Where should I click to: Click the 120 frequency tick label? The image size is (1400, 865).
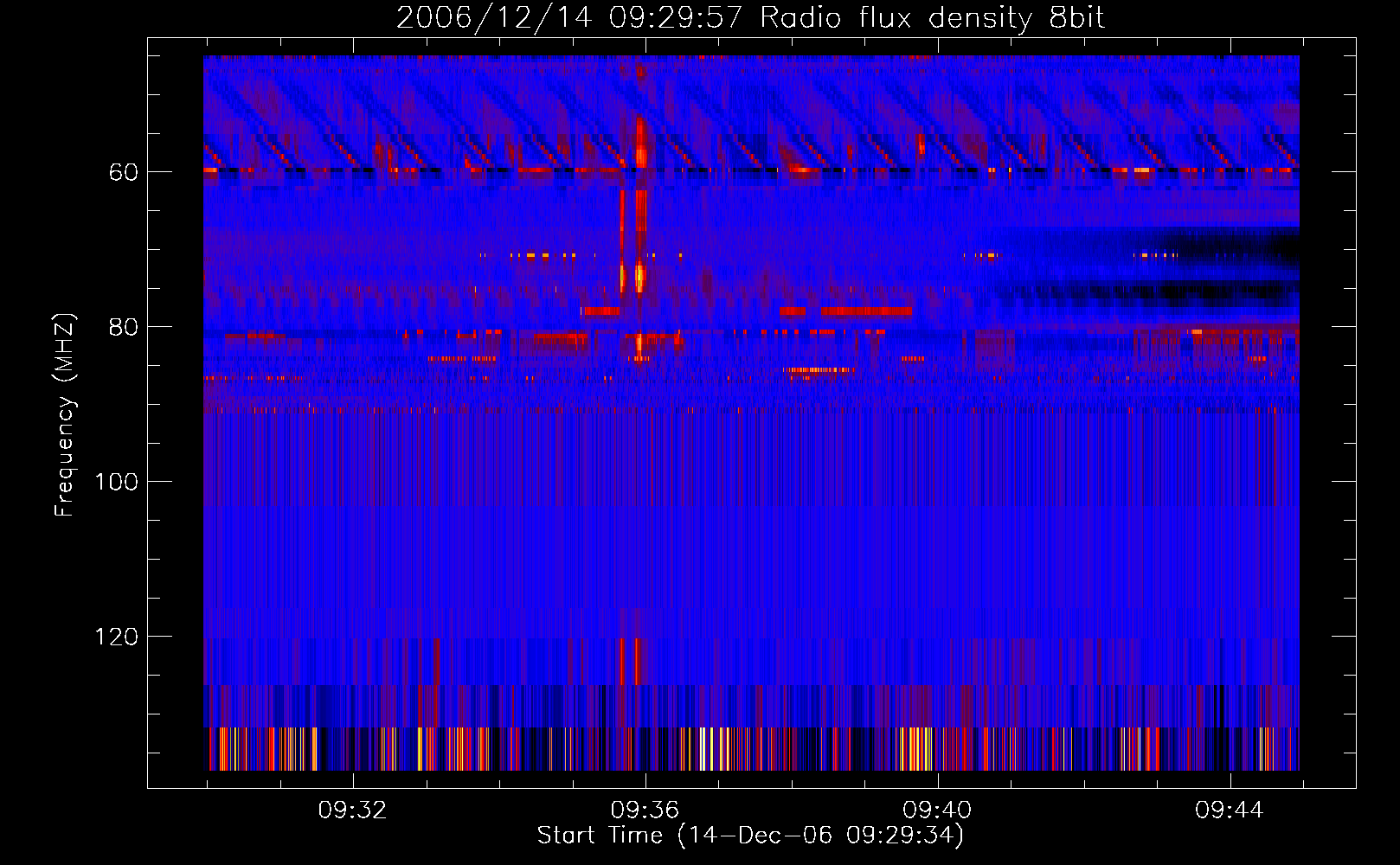[117, 637]
